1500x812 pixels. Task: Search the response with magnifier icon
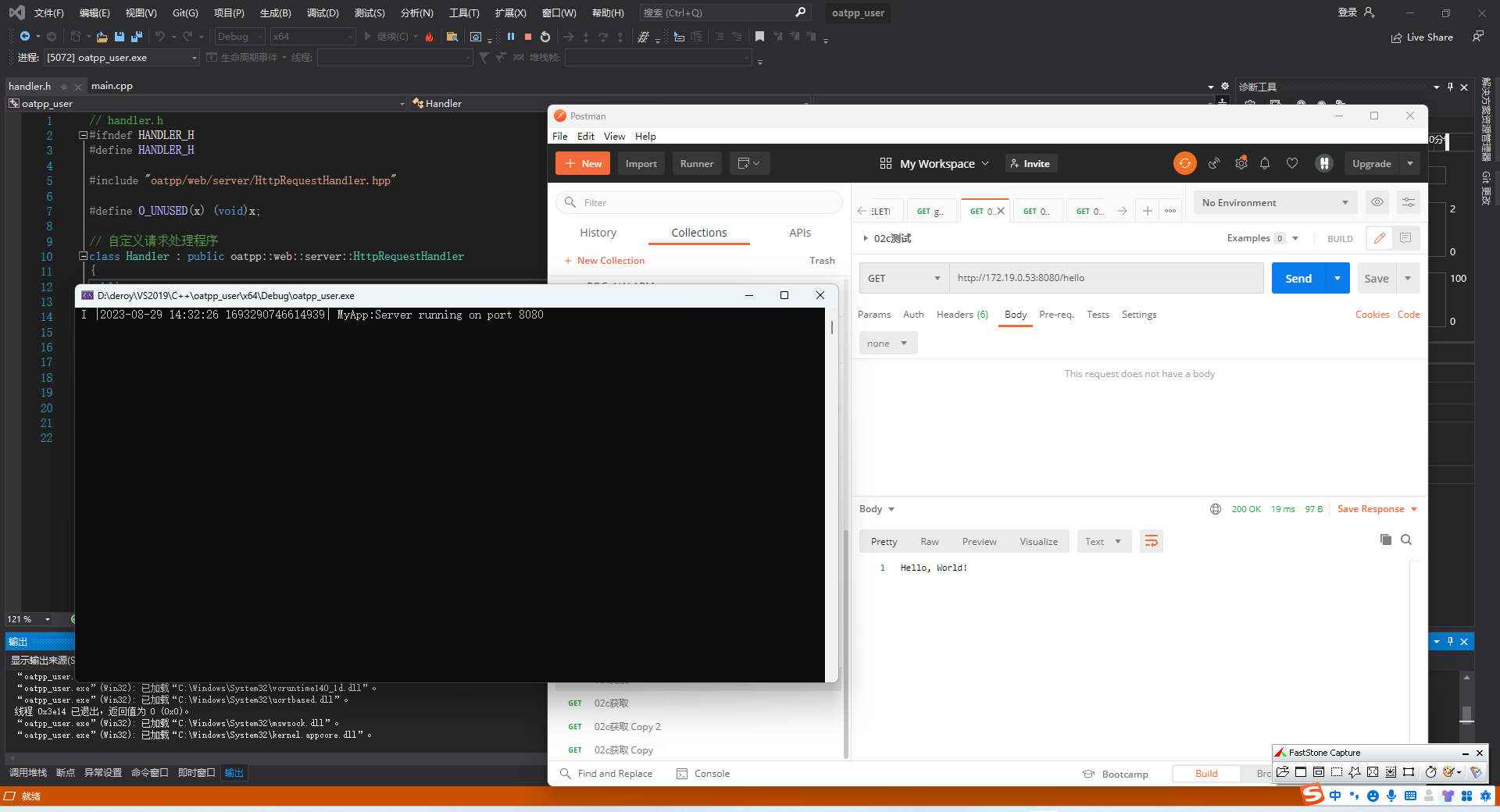click(x=1406, y=540)
